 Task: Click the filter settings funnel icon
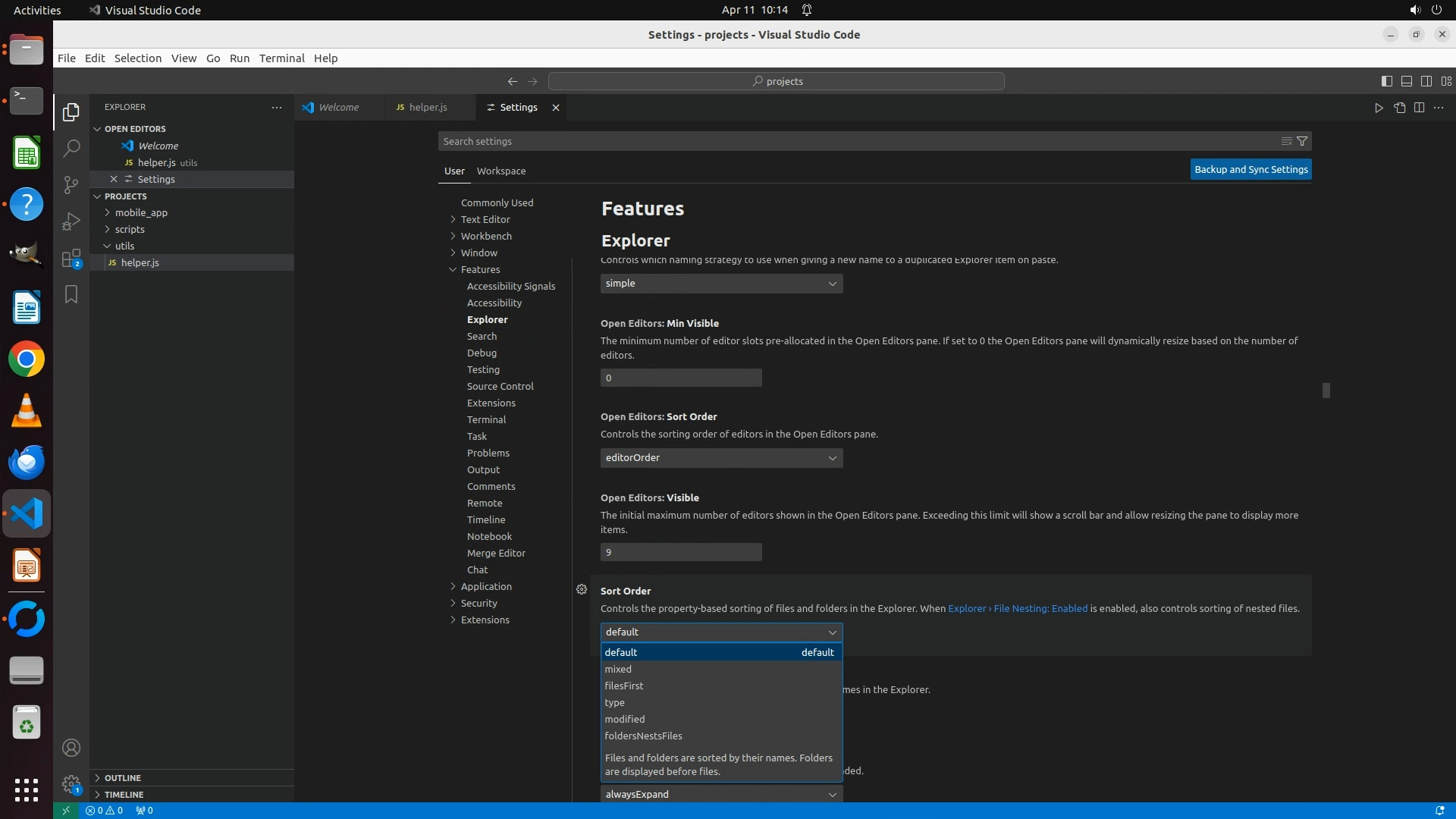[1302, 141]
